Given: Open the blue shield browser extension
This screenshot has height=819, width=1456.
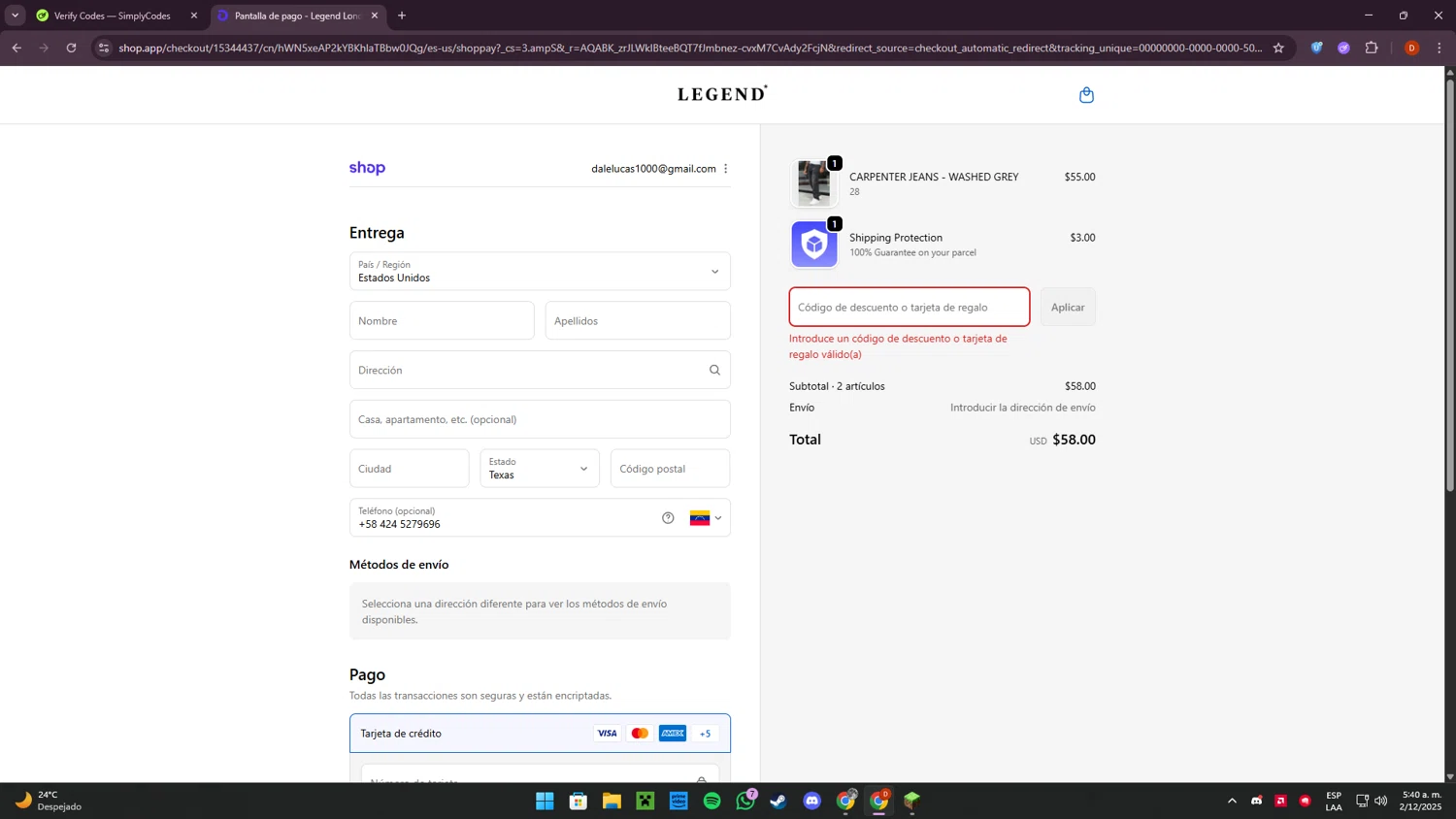Looking at the screenshot, I should 1316,48.
